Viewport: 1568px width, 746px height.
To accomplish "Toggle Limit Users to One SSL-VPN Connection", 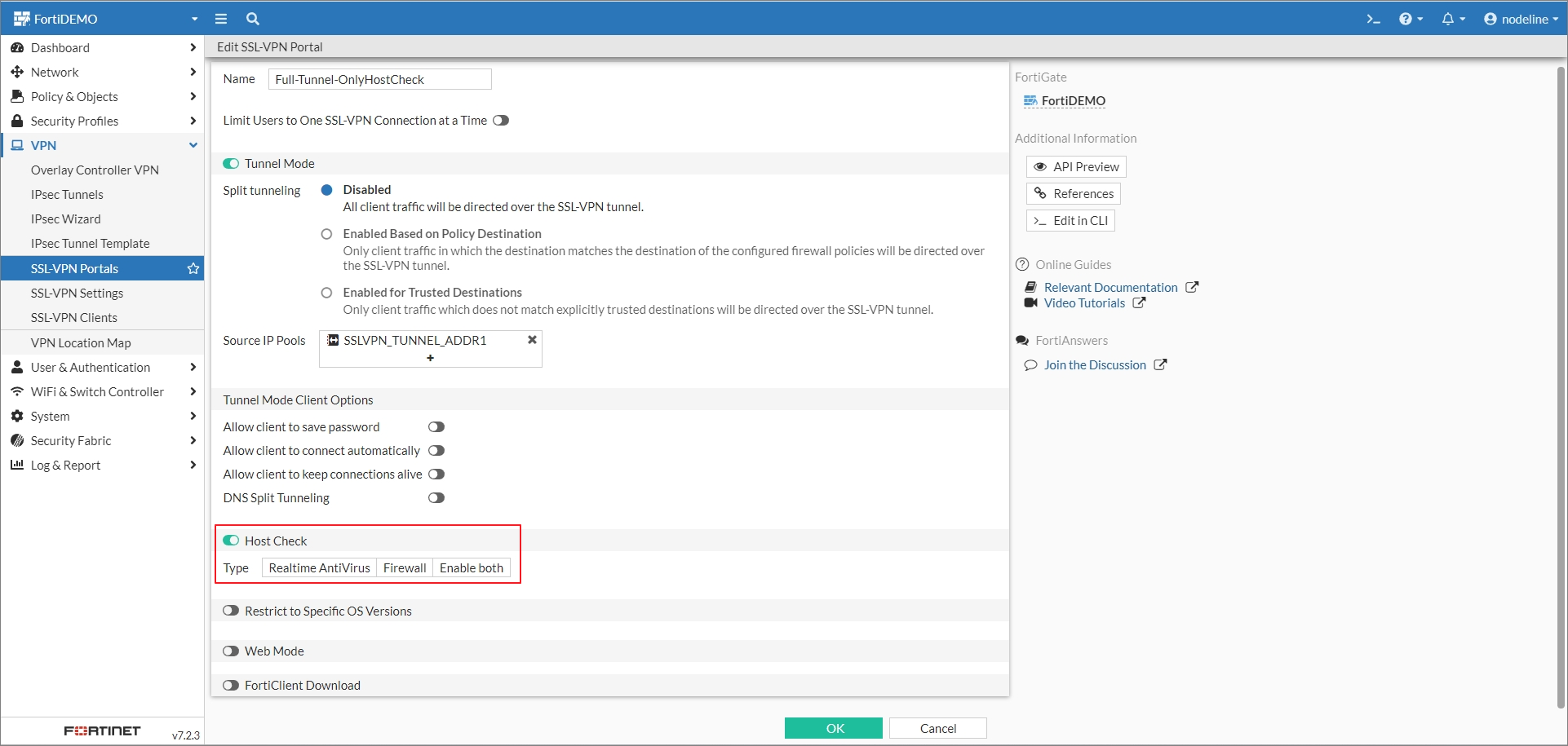I will point(501,120).
